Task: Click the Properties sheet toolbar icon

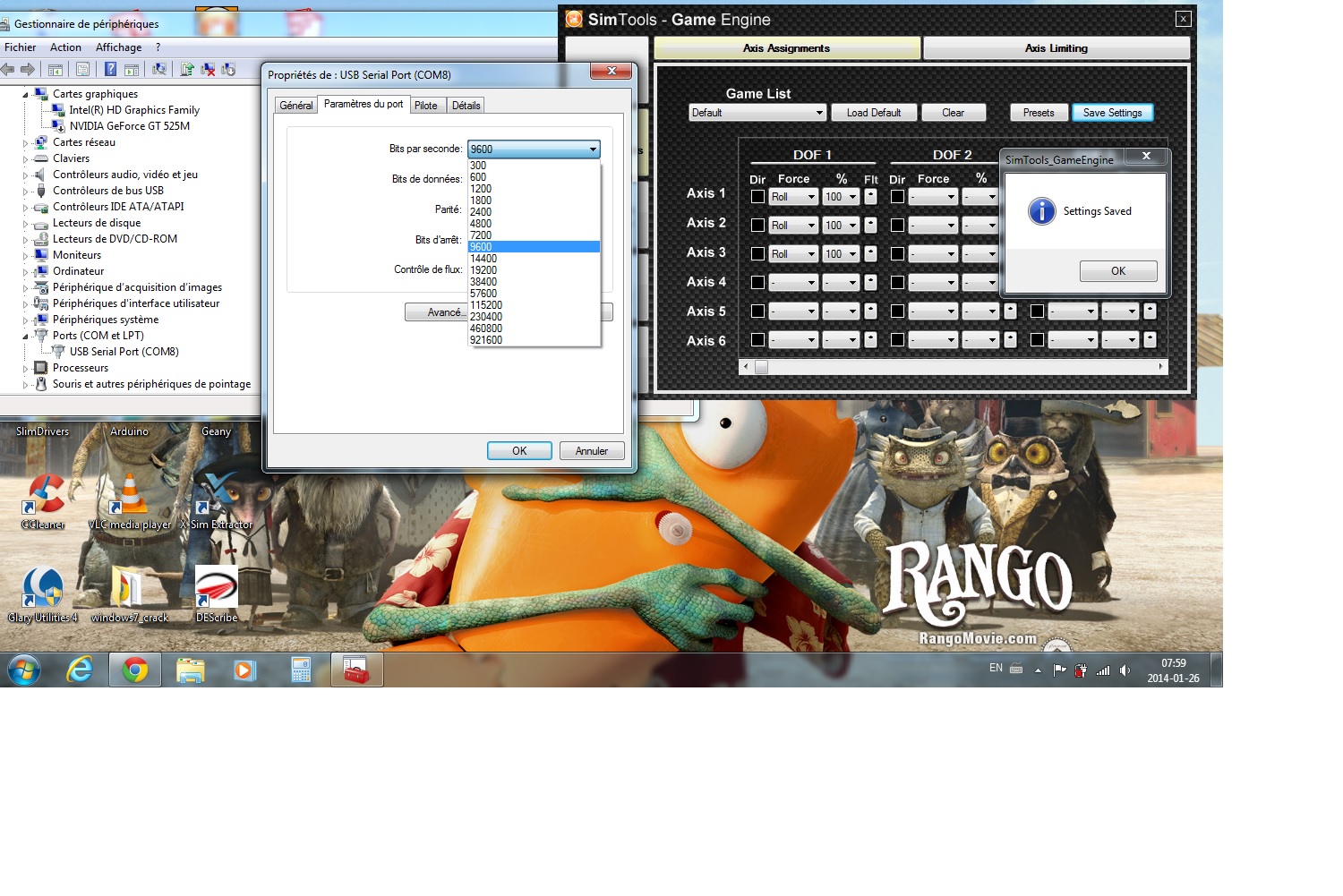Action: tap(83, 69)
